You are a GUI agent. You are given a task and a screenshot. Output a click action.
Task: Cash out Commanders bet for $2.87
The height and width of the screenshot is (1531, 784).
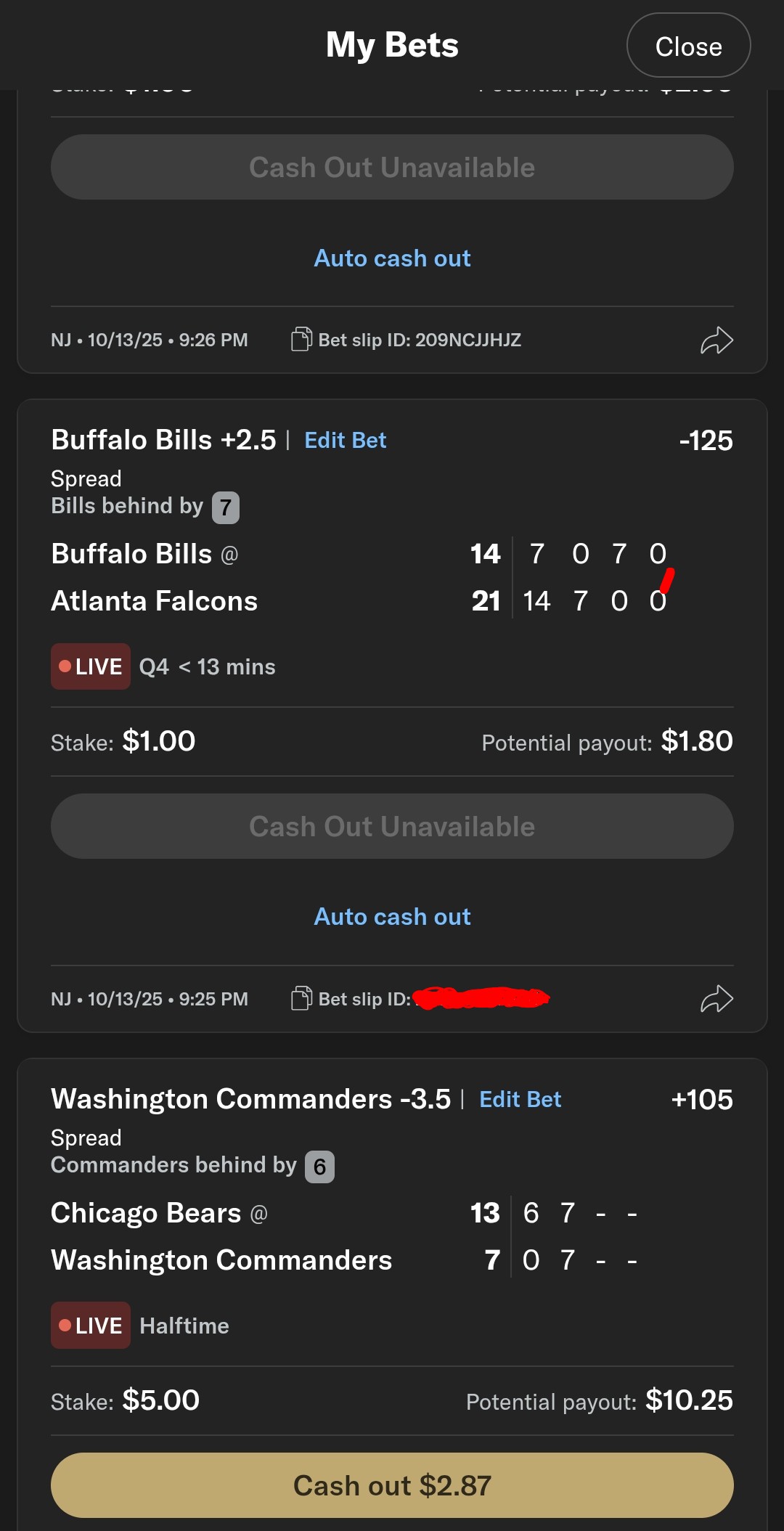point(392,1485)
